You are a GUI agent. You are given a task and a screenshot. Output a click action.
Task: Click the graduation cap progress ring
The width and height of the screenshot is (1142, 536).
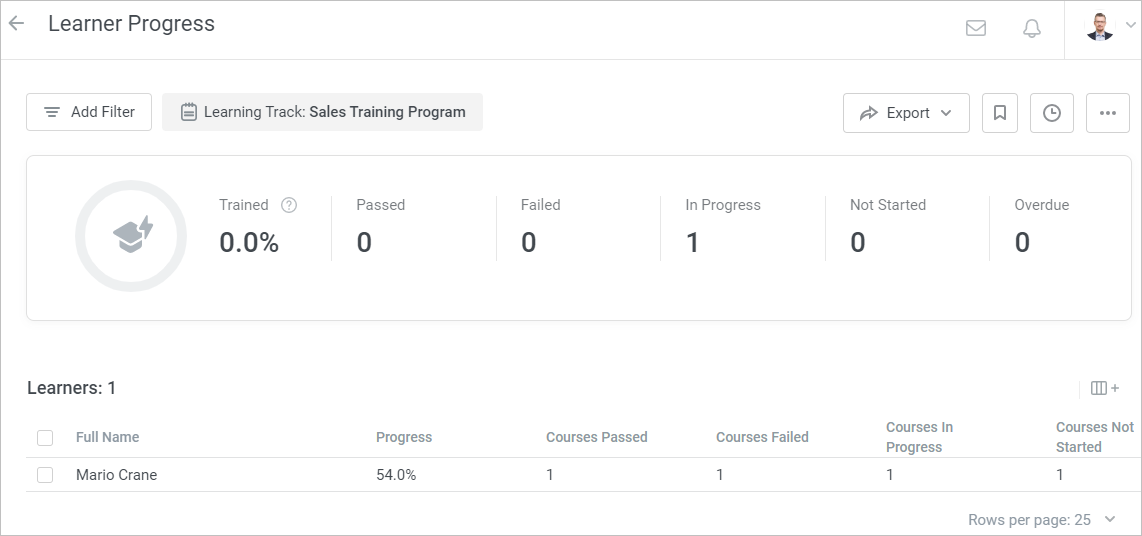coord(131,236)
